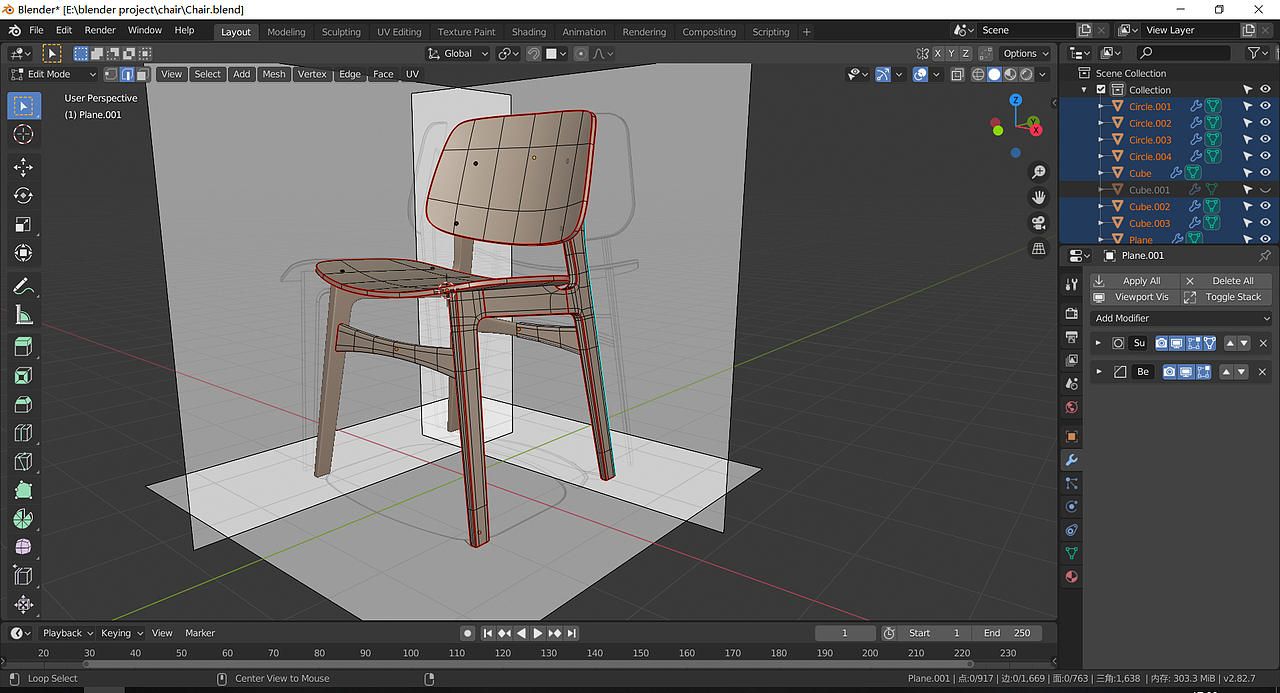Hide Circle.003 using its eye icon
Image resolution: width=1280 pixels, height=693 pixels.
pyautogui.click(x=1265, y=140)
